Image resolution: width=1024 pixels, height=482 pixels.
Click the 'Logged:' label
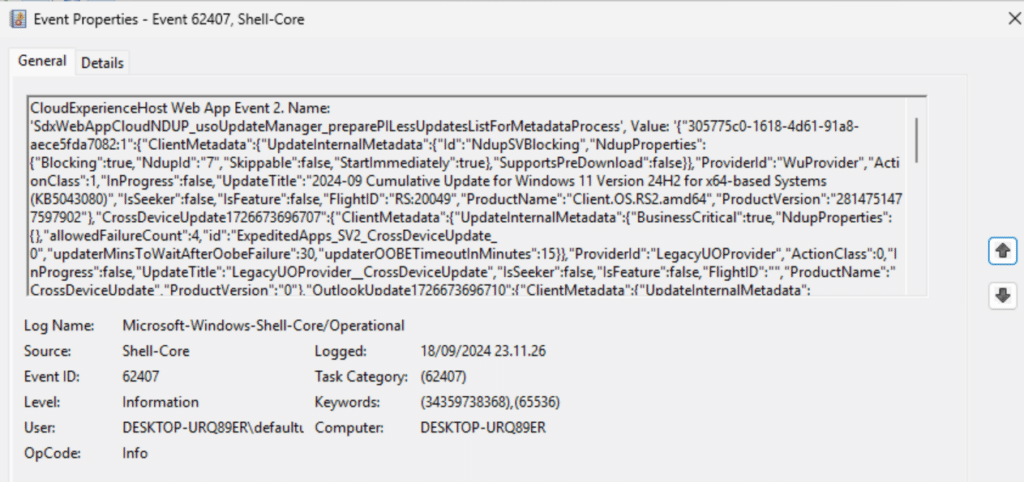click(x=340, y=351)
